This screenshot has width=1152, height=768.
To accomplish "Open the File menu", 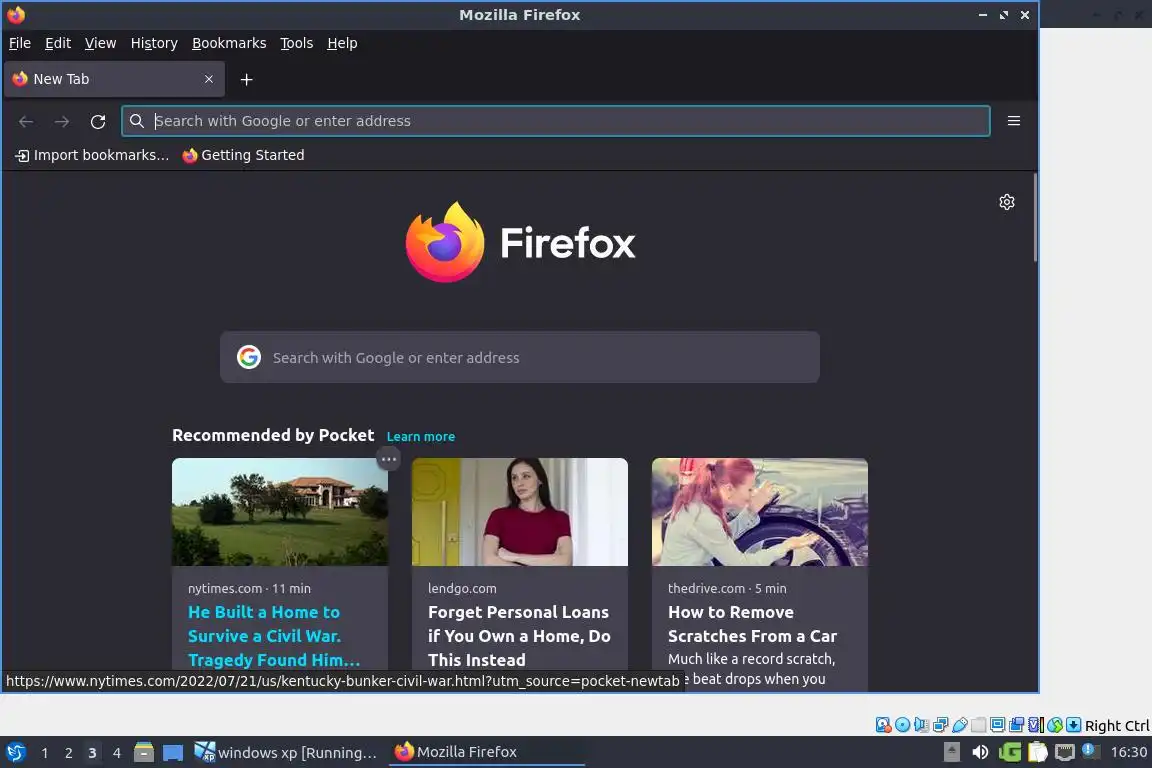I will 20,43.
